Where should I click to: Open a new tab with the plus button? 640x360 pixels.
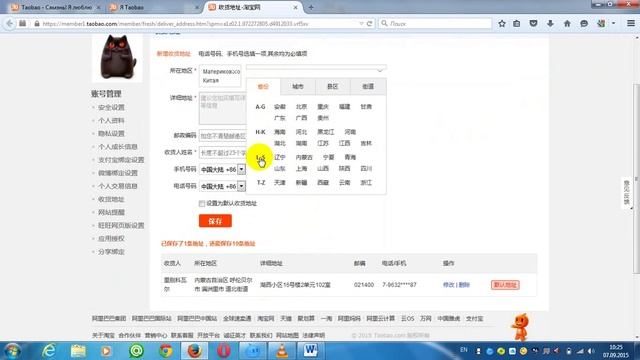311,7
